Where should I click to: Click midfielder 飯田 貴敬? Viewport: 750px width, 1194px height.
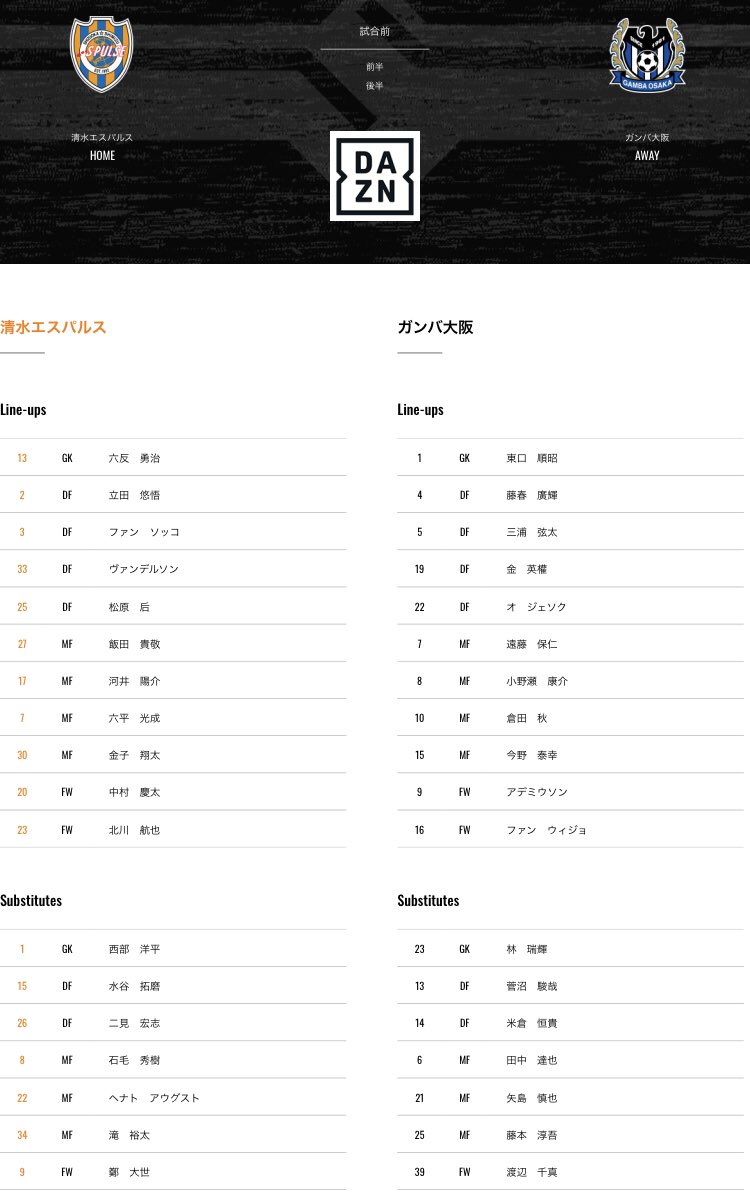point(134,644)
